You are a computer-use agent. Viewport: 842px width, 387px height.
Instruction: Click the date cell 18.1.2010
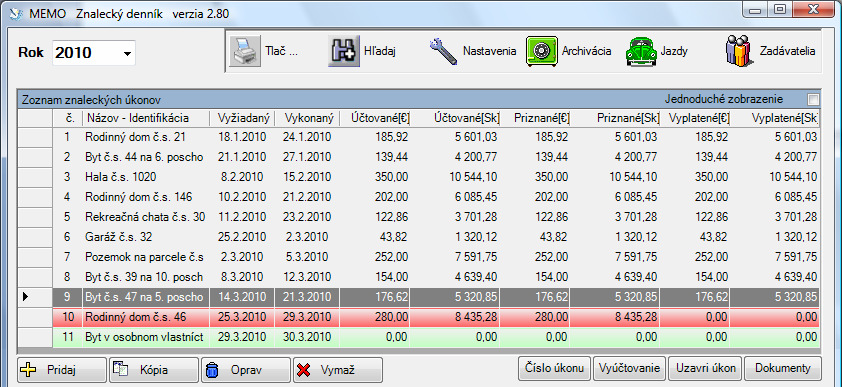[242, 137]
